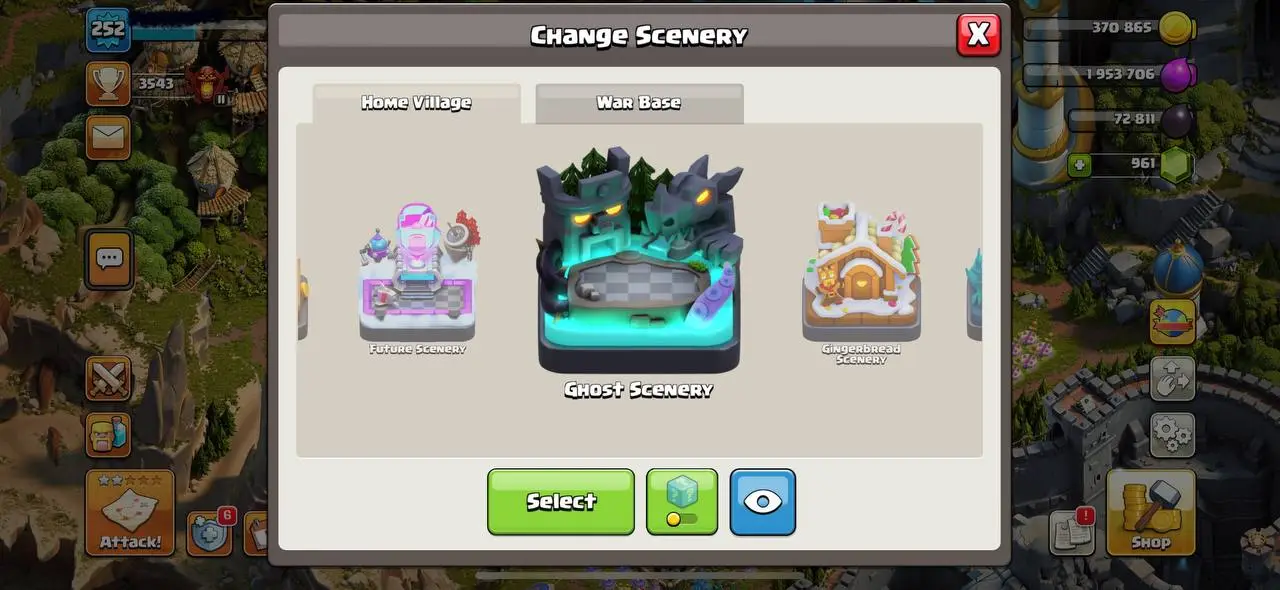This screenshot has width=1280, height=590.
Task: Open the Home Village tab
Action: [x=416, y=103]
